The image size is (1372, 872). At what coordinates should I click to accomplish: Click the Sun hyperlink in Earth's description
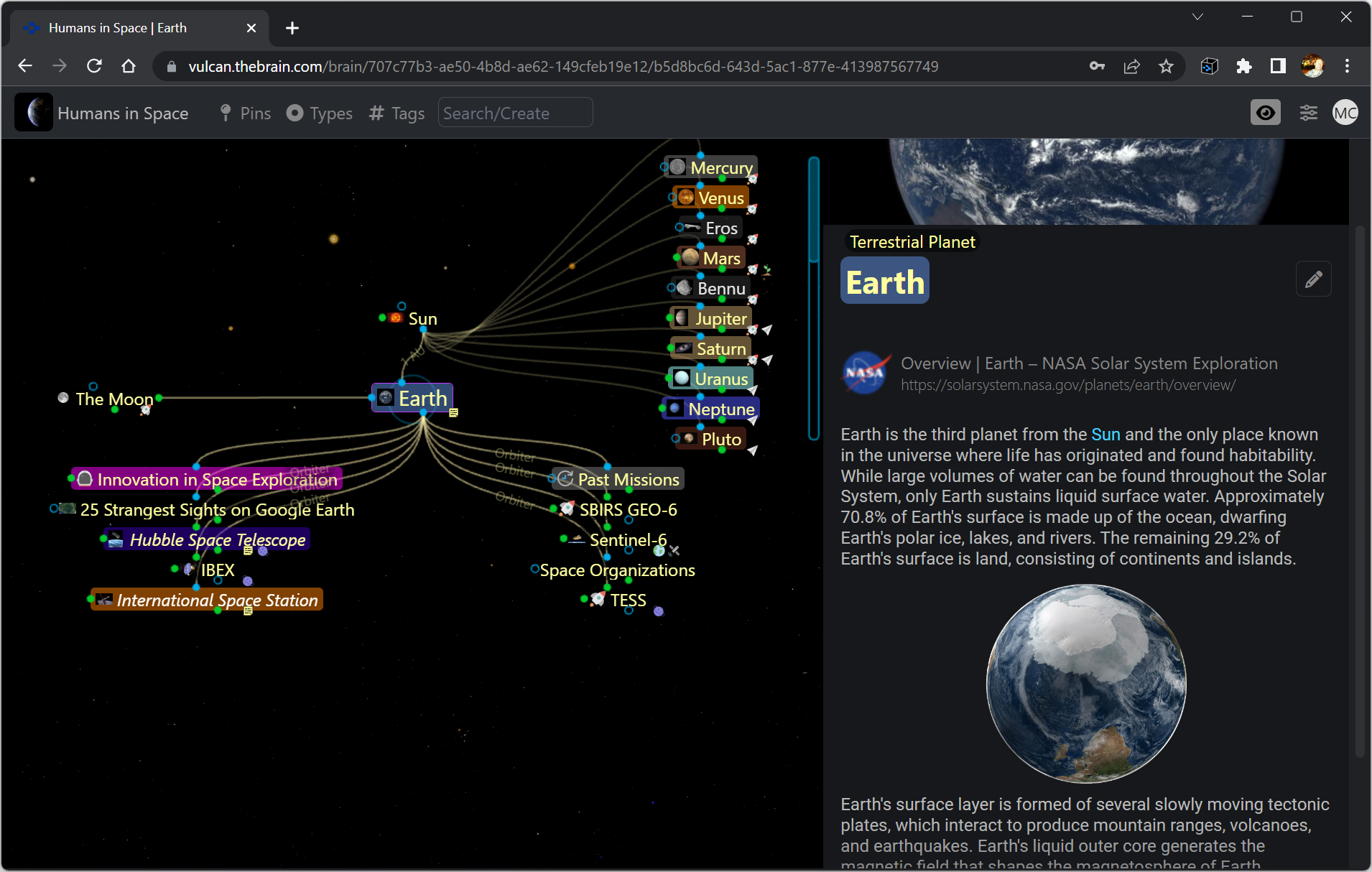(1106, 434)
